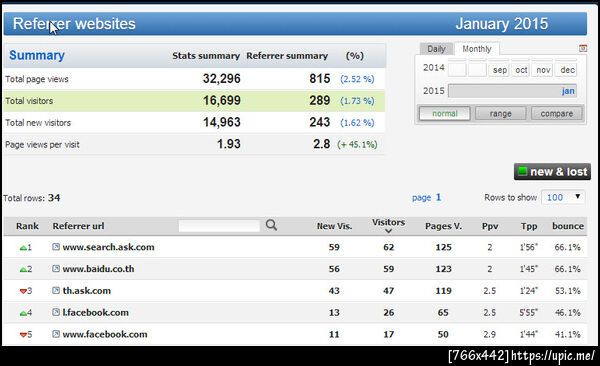Screen dimensions: 600x366
Task: Open the Rows to show dropdown
Action: (x=563, y=197)
